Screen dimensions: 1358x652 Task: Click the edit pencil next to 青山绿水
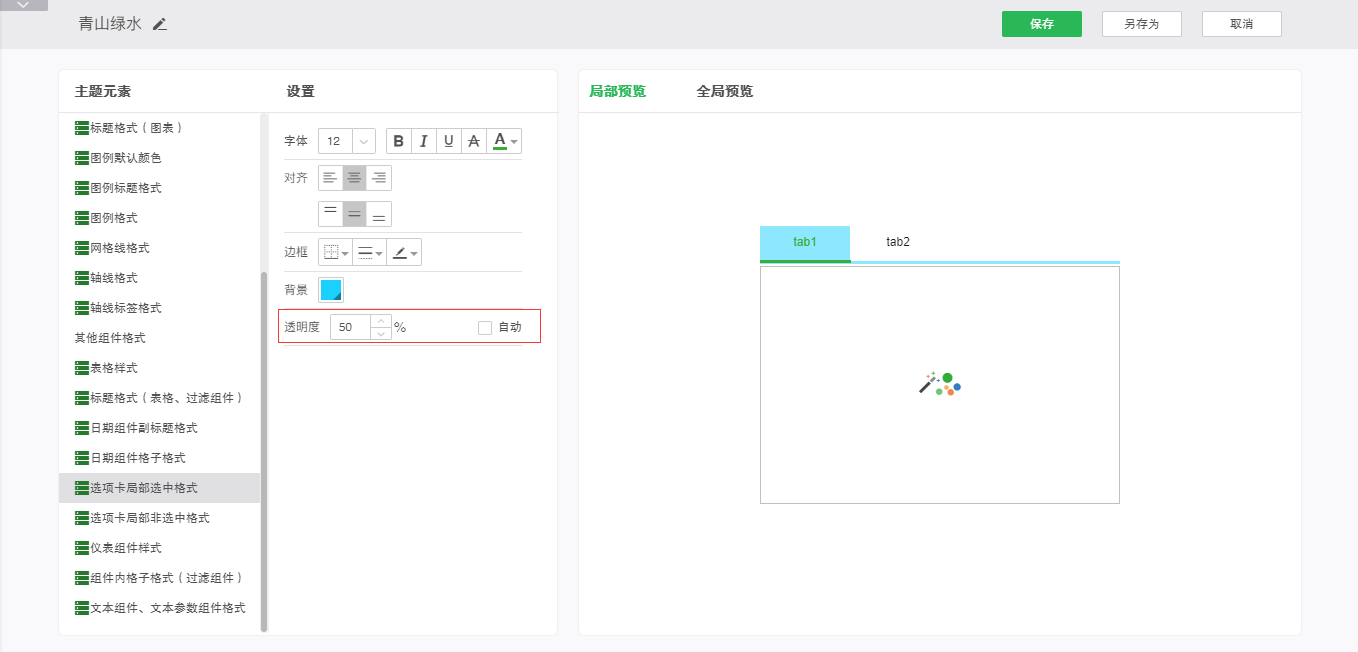point(160,24)
